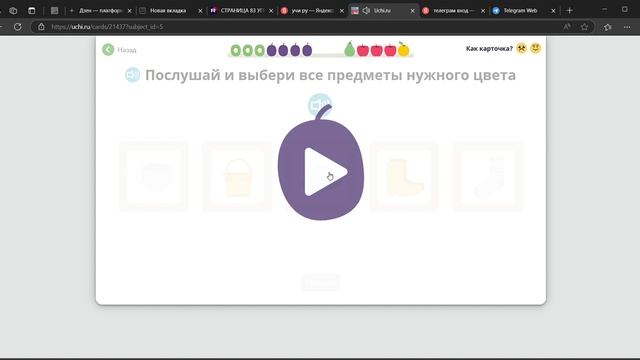Open browser settings and more menu
The image size is (640, 360).
(627, 27)
